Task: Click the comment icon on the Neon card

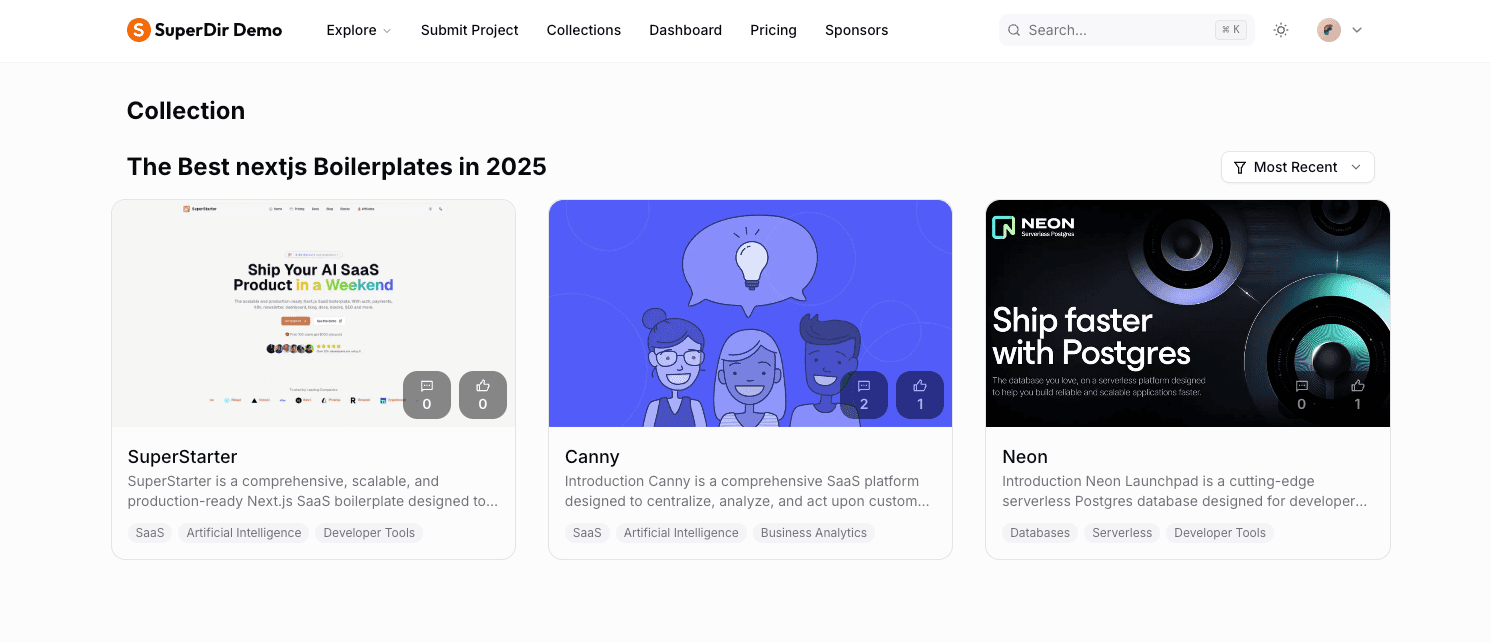Action: tap(1301, 394)
